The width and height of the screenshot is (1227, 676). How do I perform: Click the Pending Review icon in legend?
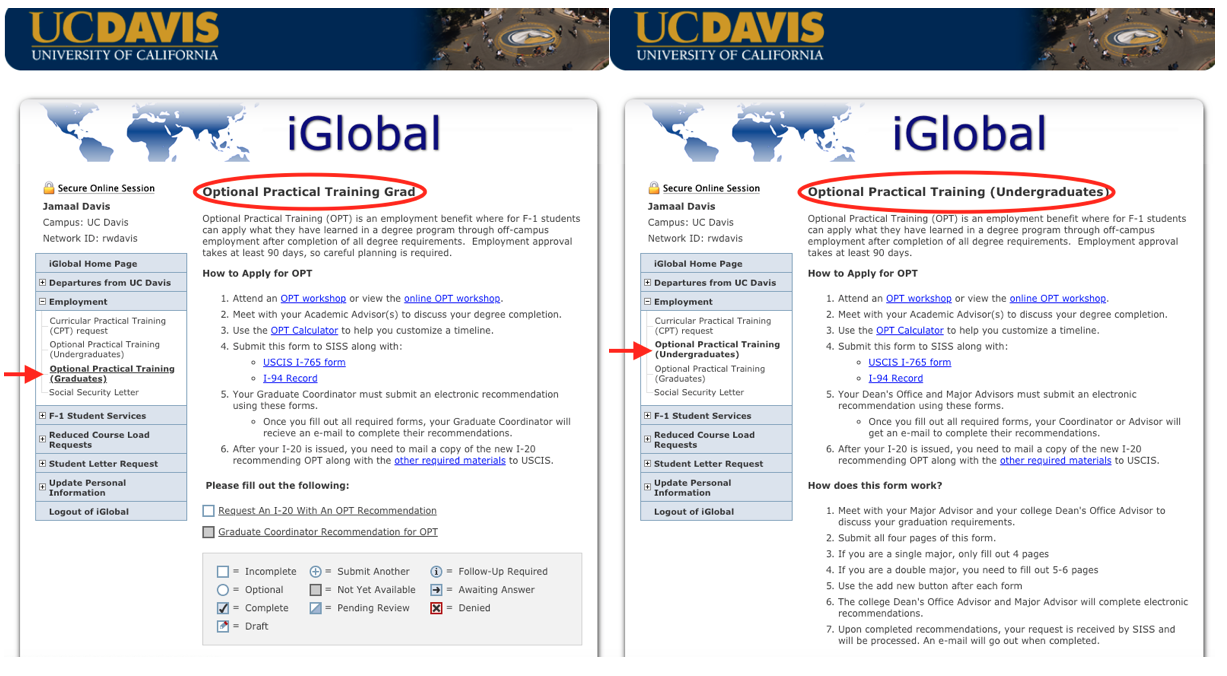[x=316, y=608]
